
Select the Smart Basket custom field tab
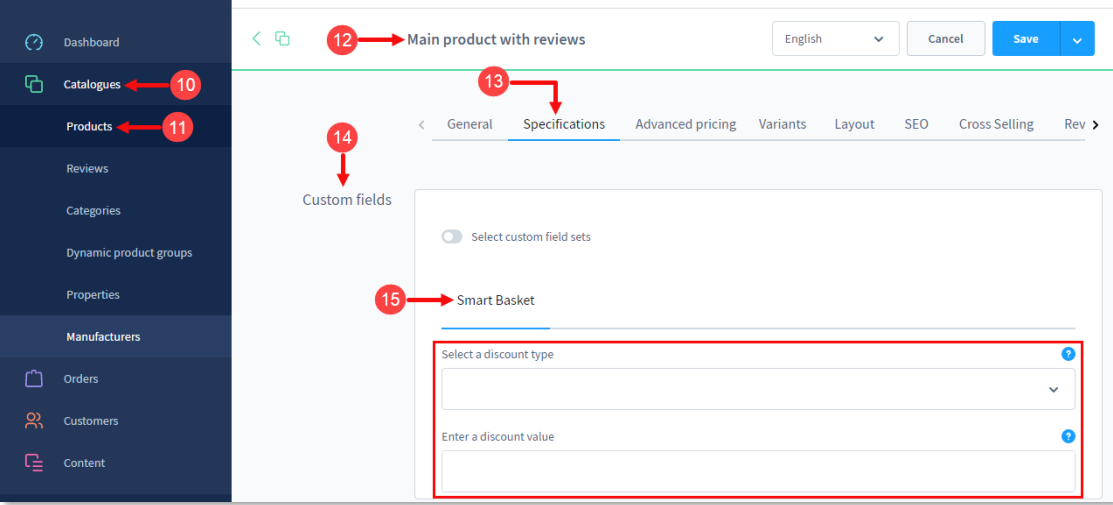495,300
